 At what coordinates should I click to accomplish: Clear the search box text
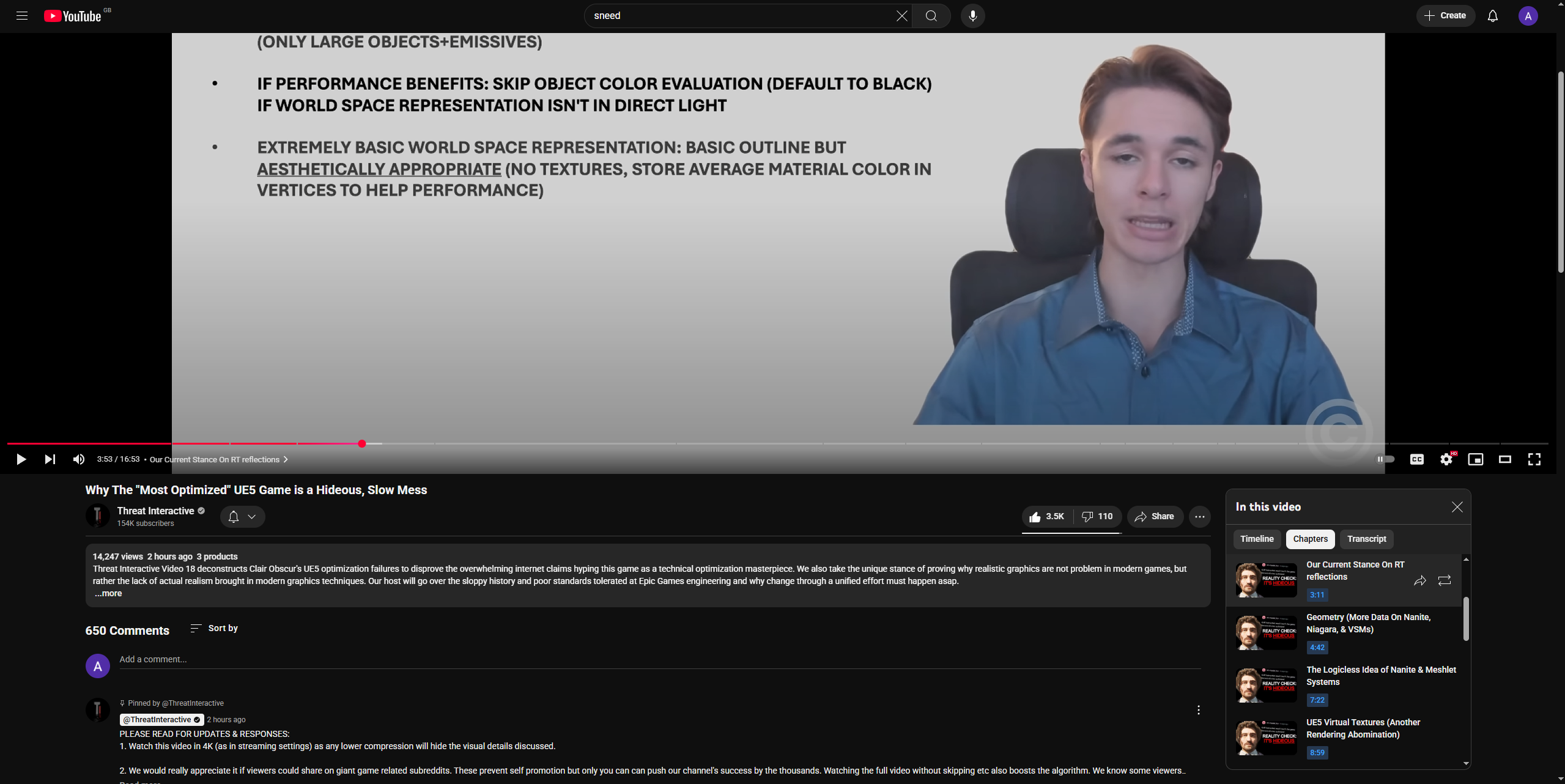(x=901, y=16)
